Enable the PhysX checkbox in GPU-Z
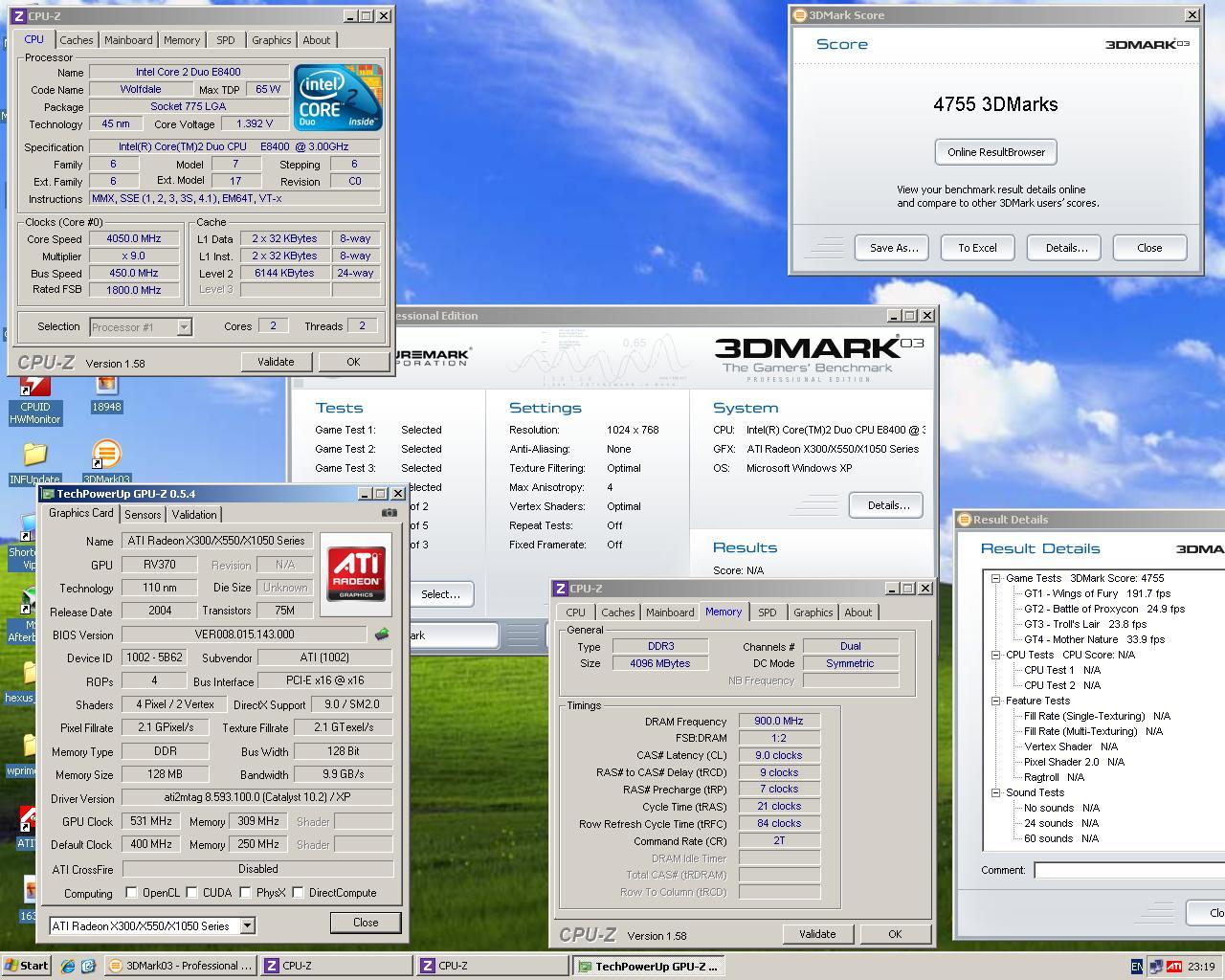Viewport: 1225px width, 980px height. click(x=246, y=892)
